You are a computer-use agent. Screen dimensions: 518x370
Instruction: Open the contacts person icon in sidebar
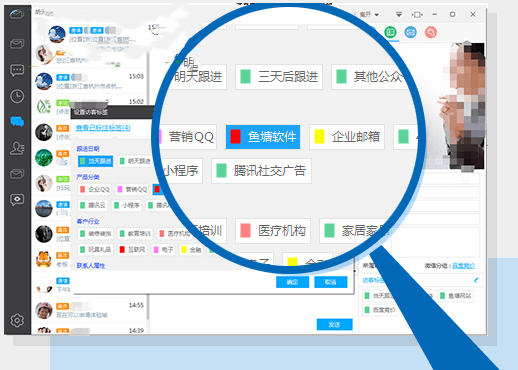pyautogui.click(x=17, y=148)
